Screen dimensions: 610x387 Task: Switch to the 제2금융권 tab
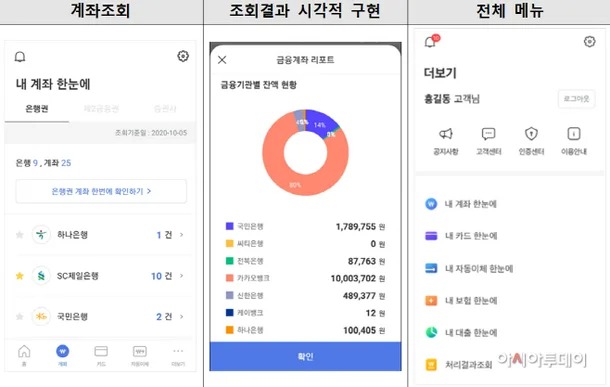pyautogui.click(x=101, y=109)
